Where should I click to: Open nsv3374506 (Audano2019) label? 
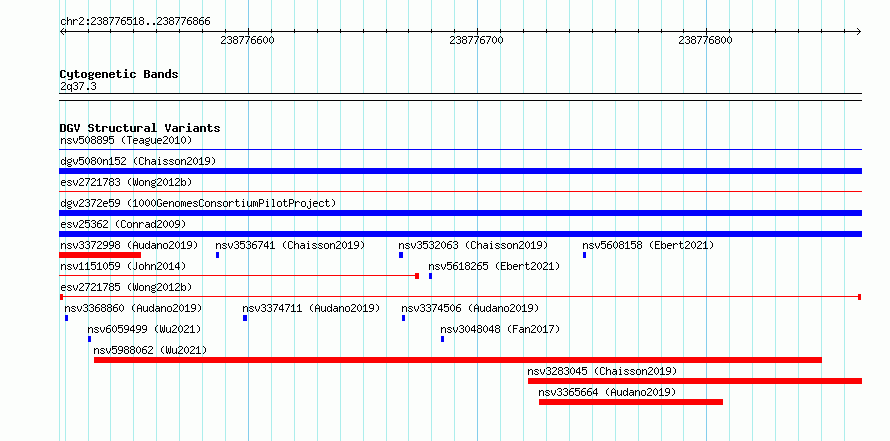[x=470, y=308]
